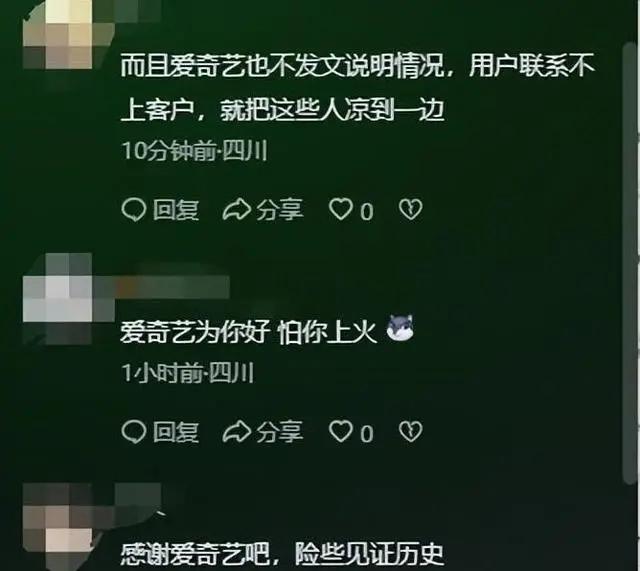This screenshot has width=640, height=571.
Task: Click the speech bubble icon under first comment
Action: (x=133, y=210)
